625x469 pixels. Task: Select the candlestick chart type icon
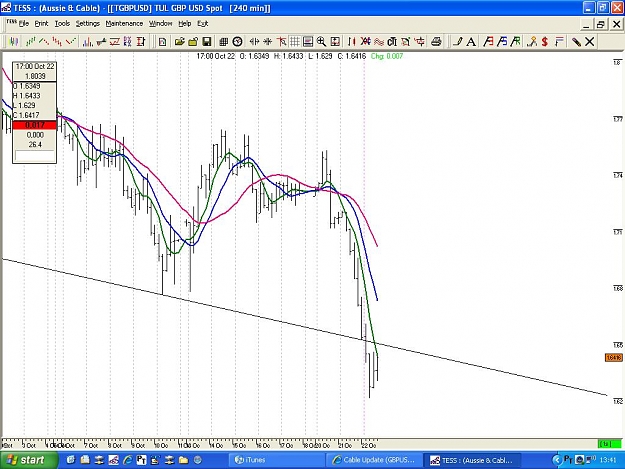click(x=14, y=41)
